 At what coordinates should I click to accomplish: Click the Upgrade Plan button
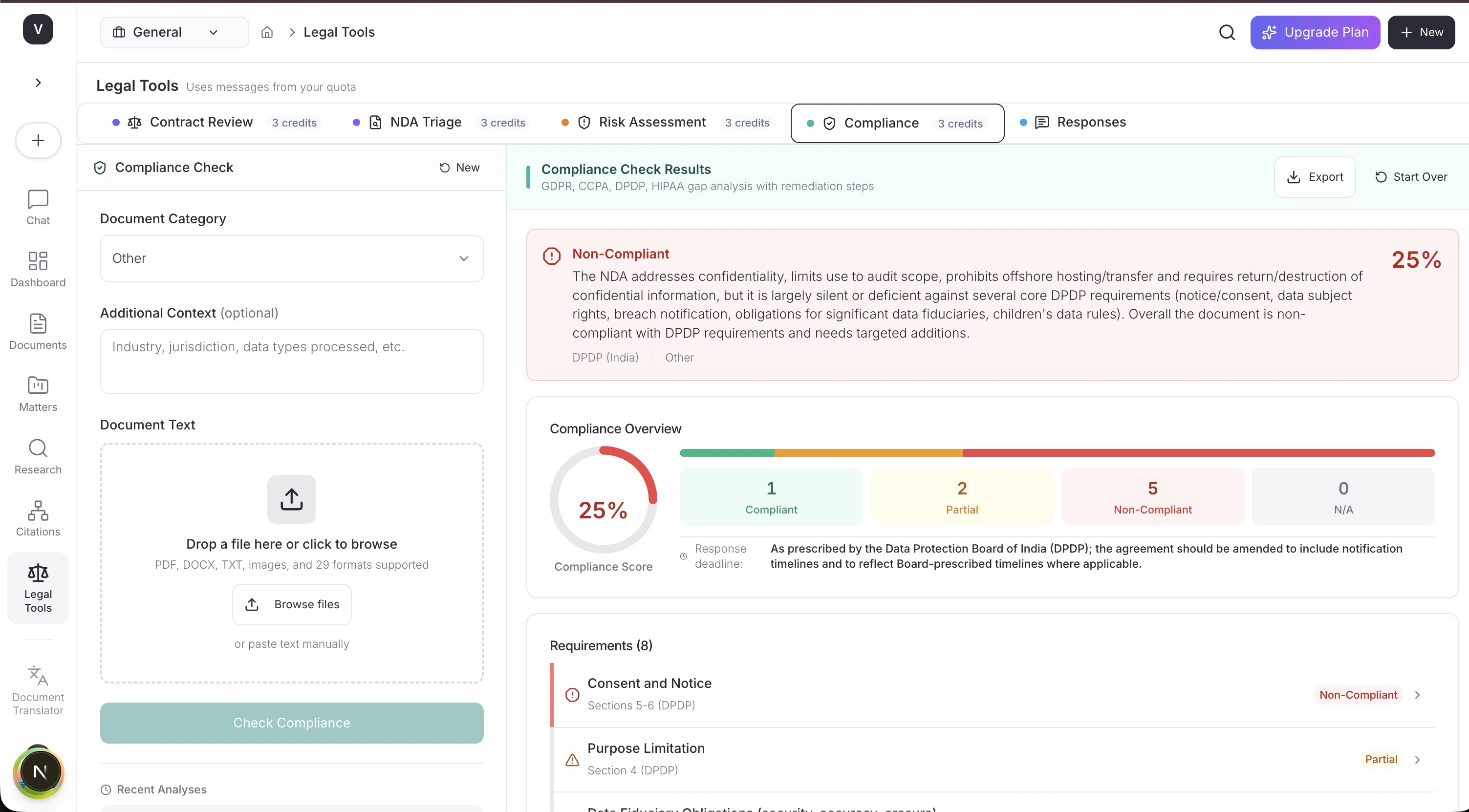[x=1315, y=33]
